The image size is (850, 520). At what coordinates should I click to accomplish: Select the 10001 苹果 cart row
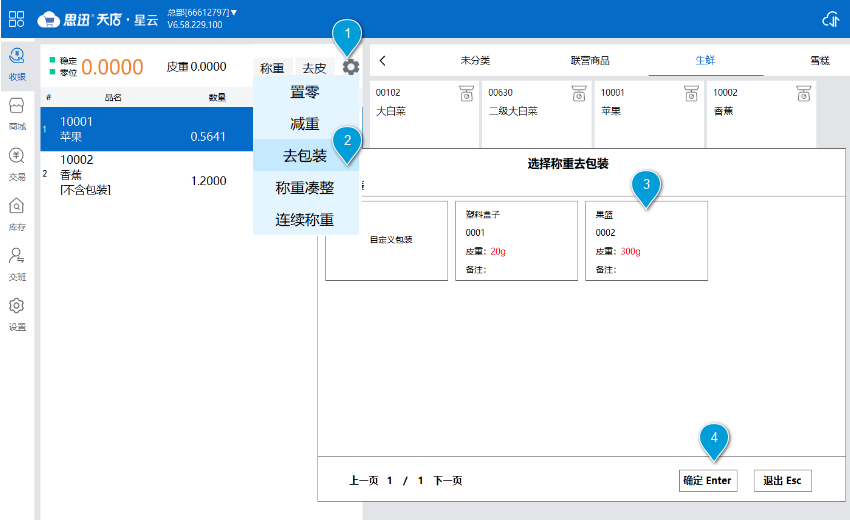click(x=146, y=129)
